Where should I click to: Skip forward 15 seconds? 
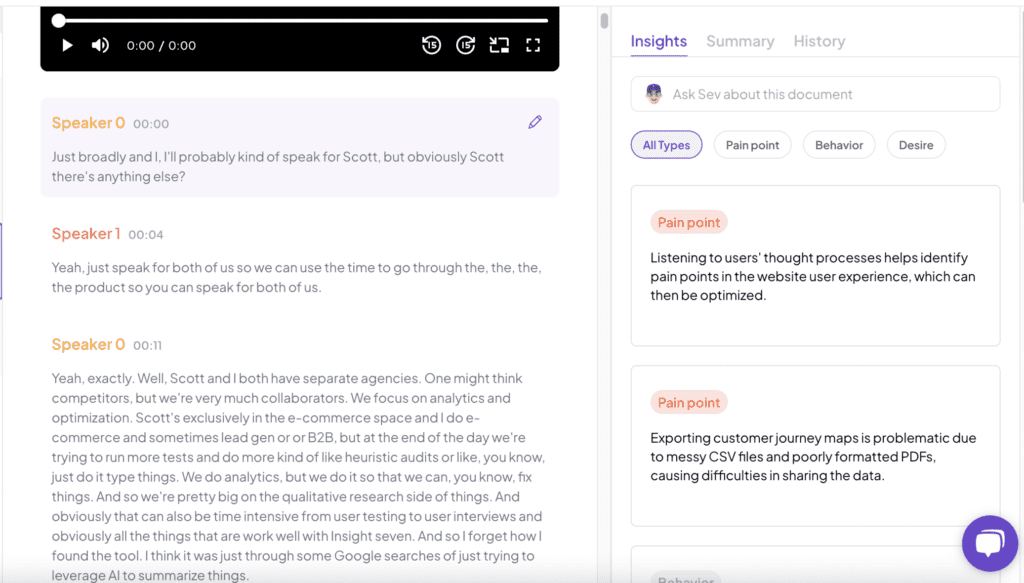(465, 45)
